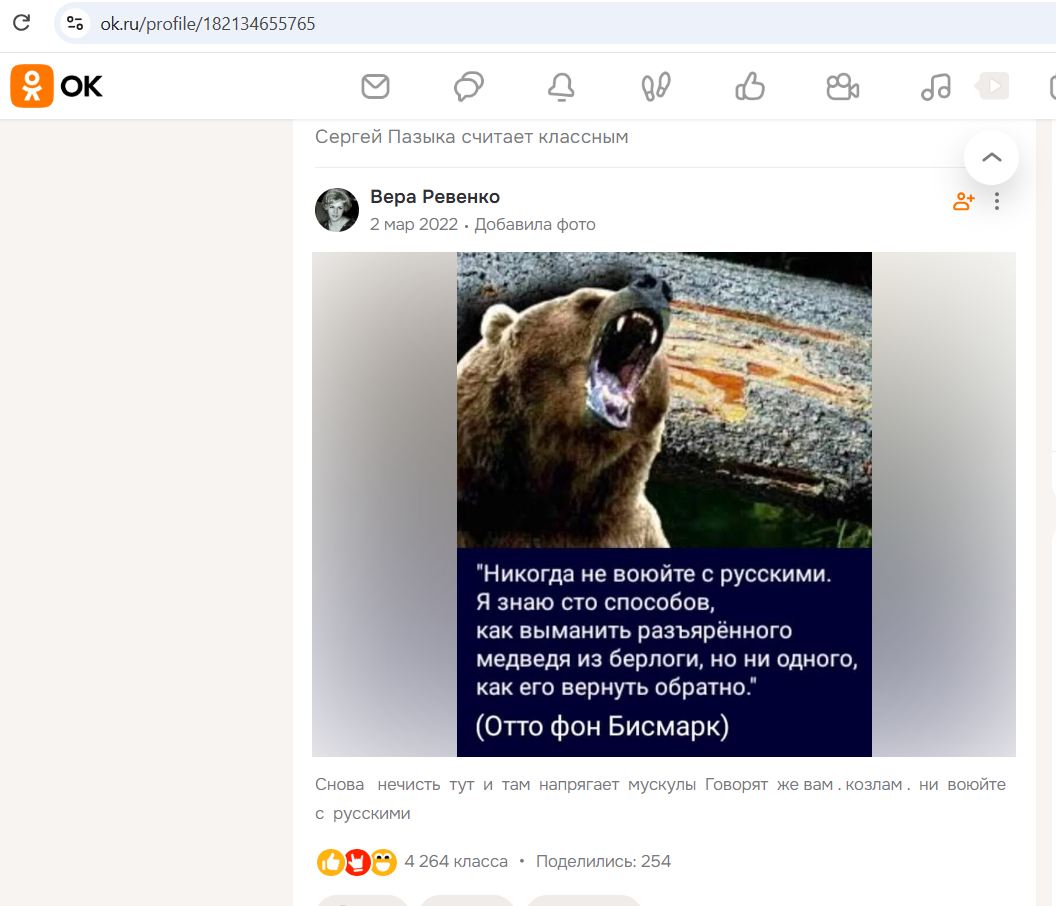Click the red heart-hand reaction icon
Screen dimensions: 1056x906
pyautogui.click(x=357, y=862)
